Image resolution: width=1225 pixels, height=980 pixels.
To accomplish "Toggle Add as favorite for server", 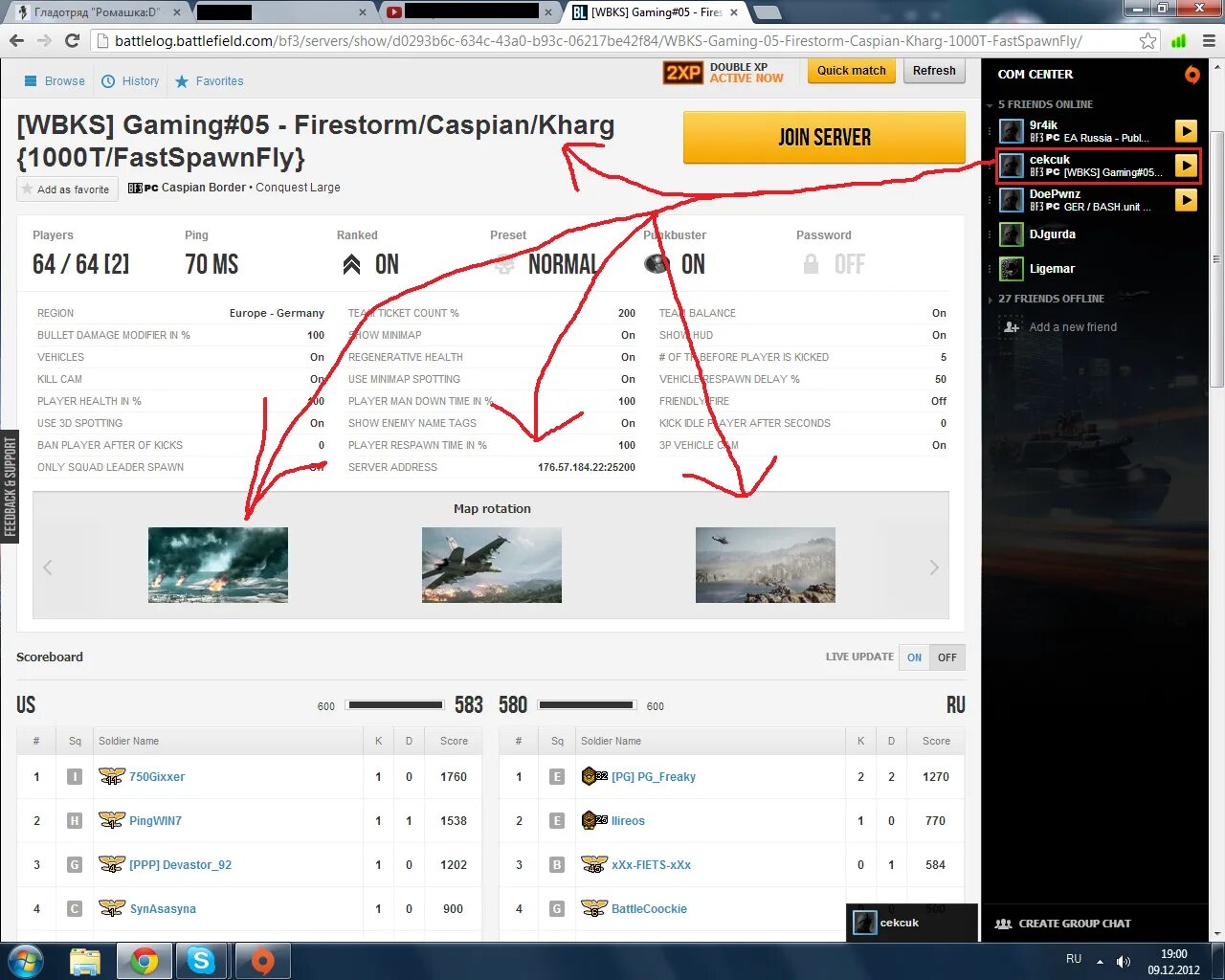I will tap(67, 189).
